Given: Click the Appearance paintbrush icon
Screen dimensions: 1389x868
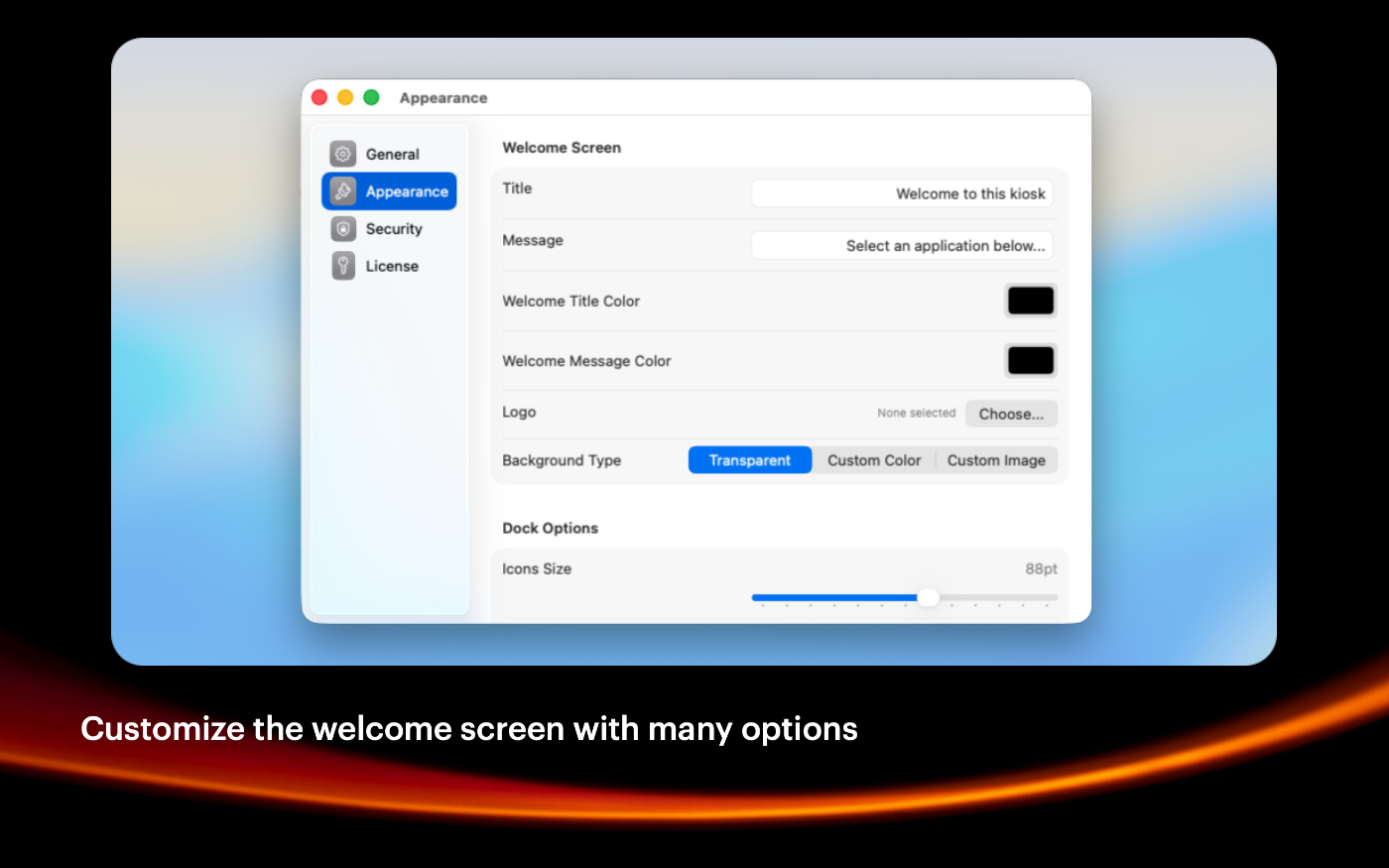Looking at the screenshot, I should (x=343, y=191).
